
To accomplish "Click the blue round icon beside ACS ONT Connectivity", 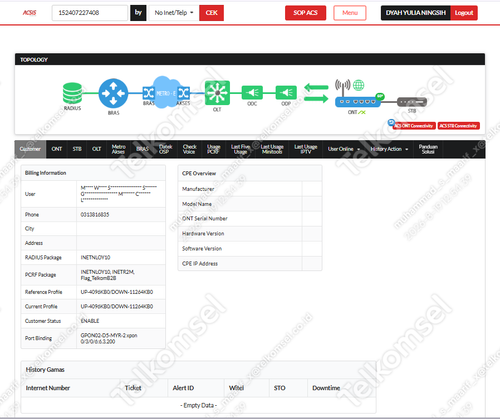I will (x=391, y=123).
